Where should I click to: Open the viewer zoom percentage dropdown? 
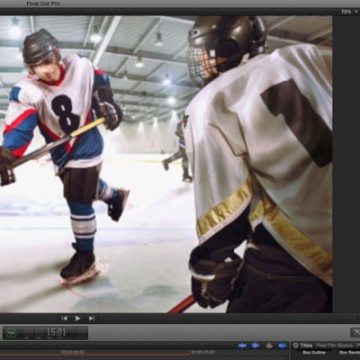(x=347, y=12)
